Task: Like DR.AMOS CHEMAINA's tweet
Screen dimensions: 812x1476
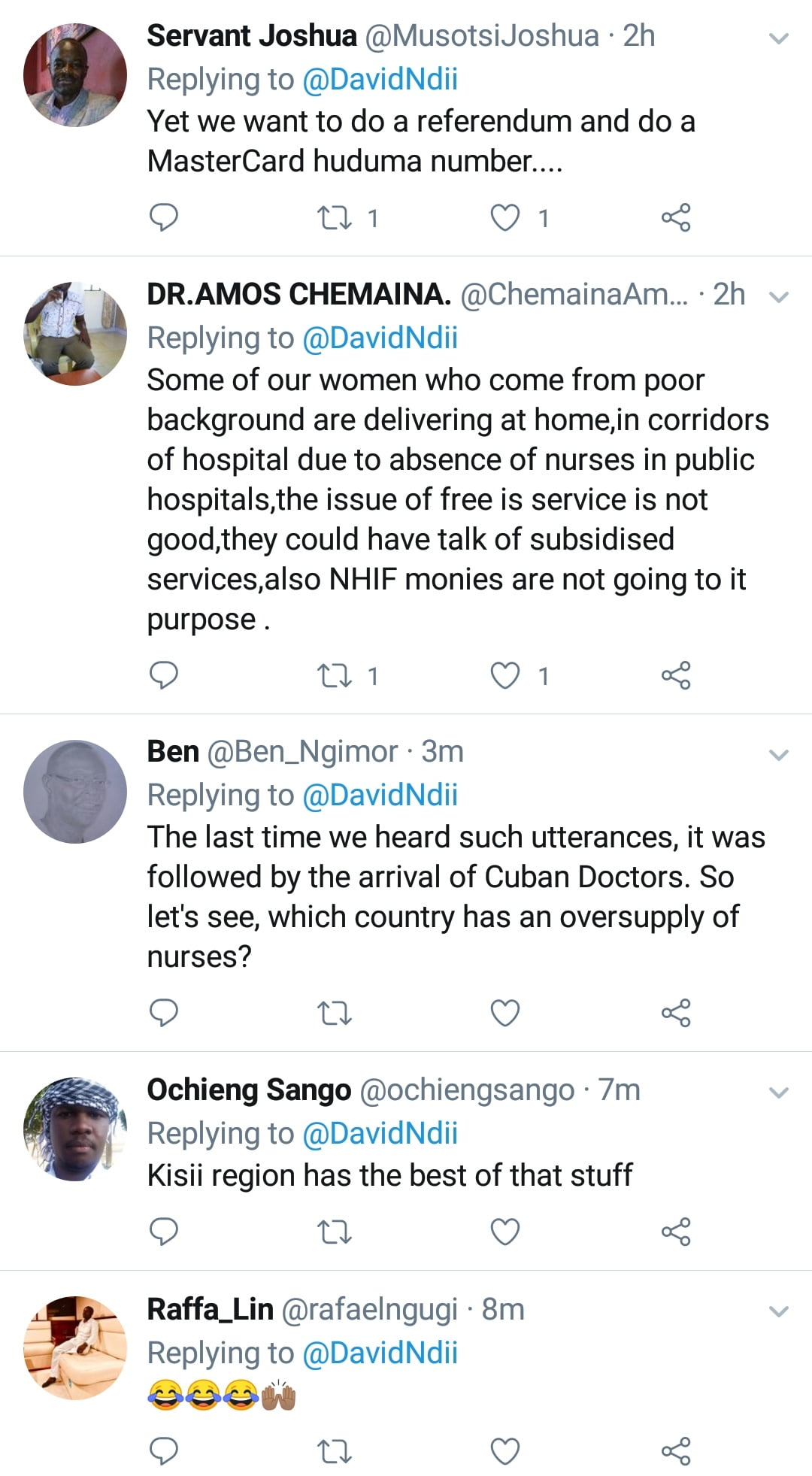Action: (x=505, y=675)
